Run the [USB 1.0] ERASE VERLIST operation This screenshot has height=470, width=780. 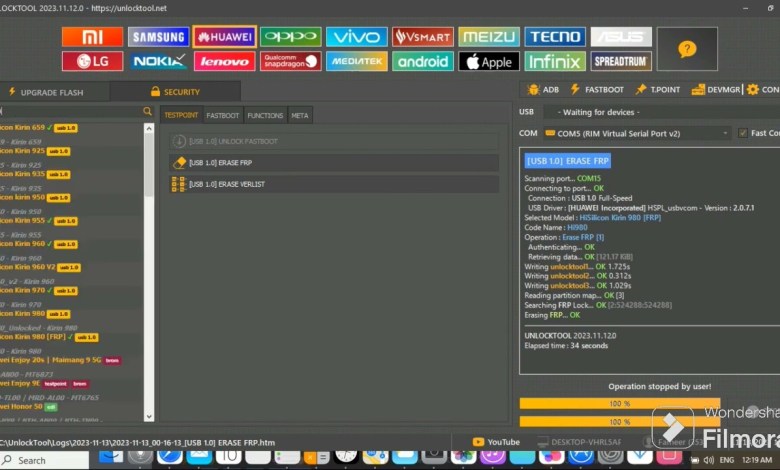[335, 184]
